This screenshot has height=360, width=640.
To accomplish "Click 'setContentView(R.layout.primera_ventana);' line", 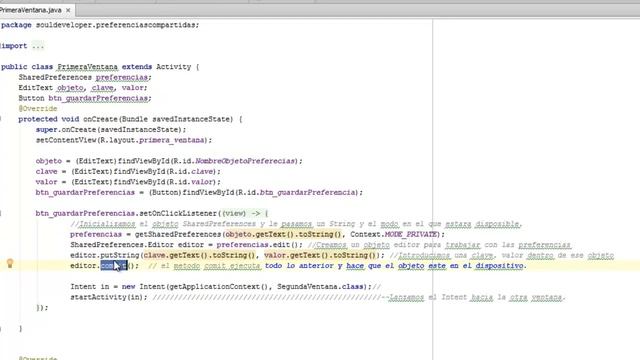I will point(124,140).
